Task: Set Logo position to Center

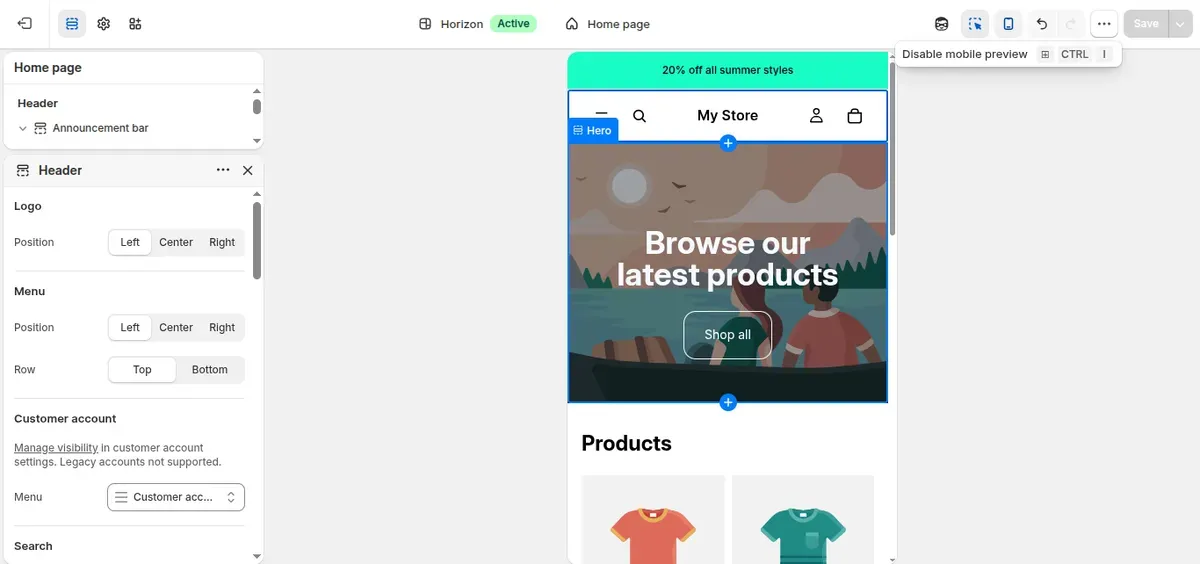Action: point(176,242)
